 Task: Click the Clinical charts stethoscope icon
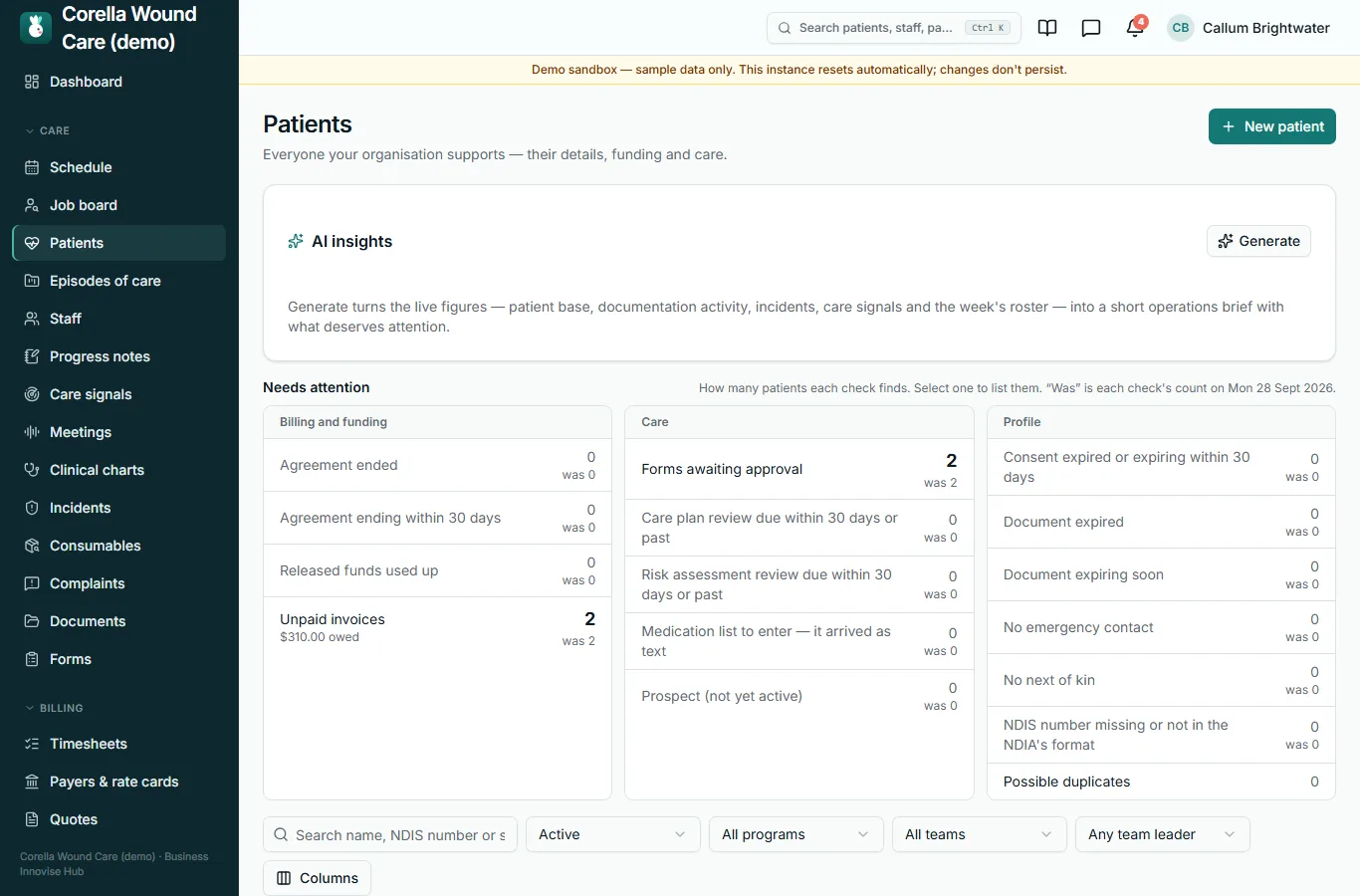click(x=32, y=470)
